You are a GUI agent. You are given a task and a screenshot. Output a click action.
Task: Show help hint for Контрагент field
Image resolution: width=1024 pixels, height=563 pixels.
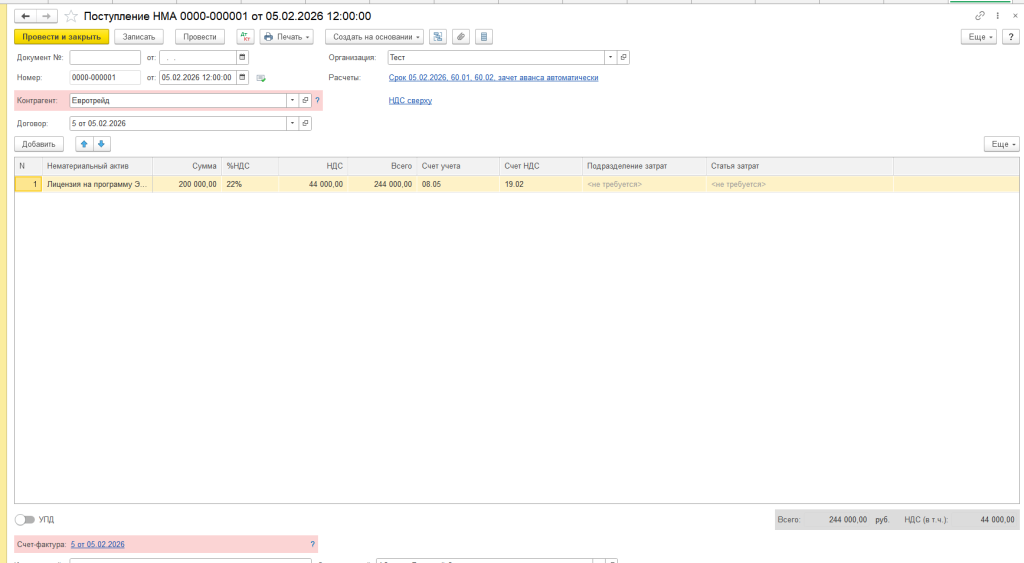coord(317,101)
